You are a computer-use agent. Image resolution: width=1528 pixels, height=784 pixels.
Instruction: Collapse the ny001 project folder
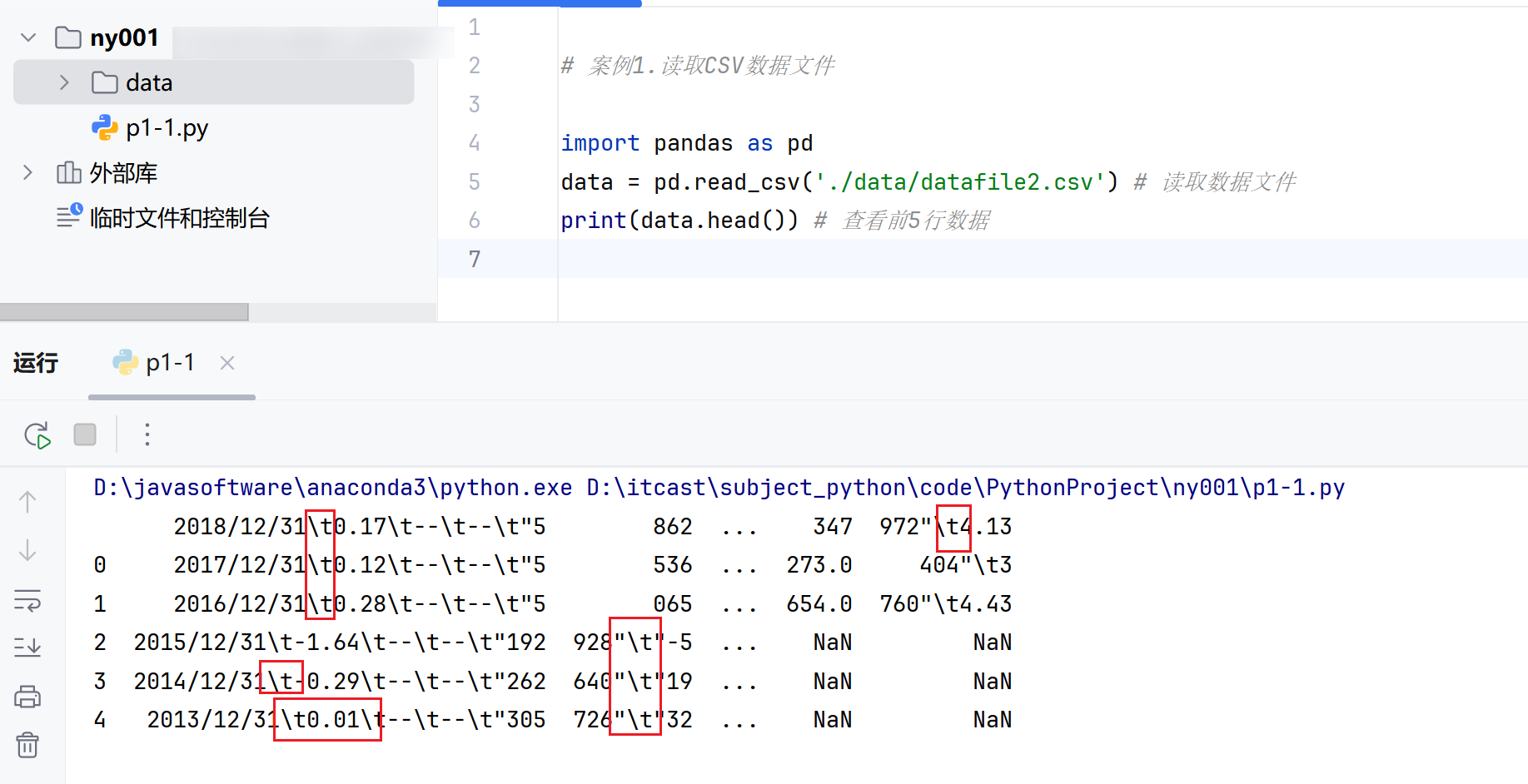coord(28,37)
